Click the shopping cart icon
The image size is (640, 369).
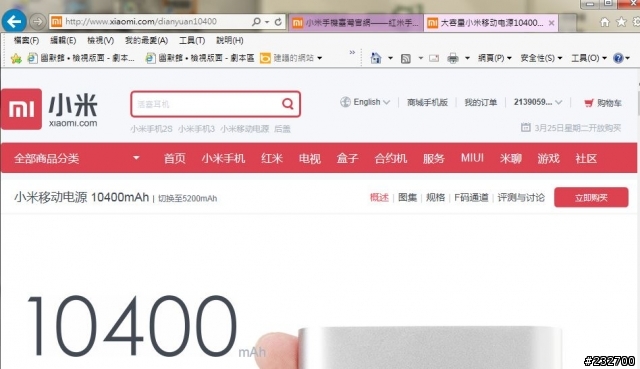pos(589,103)
